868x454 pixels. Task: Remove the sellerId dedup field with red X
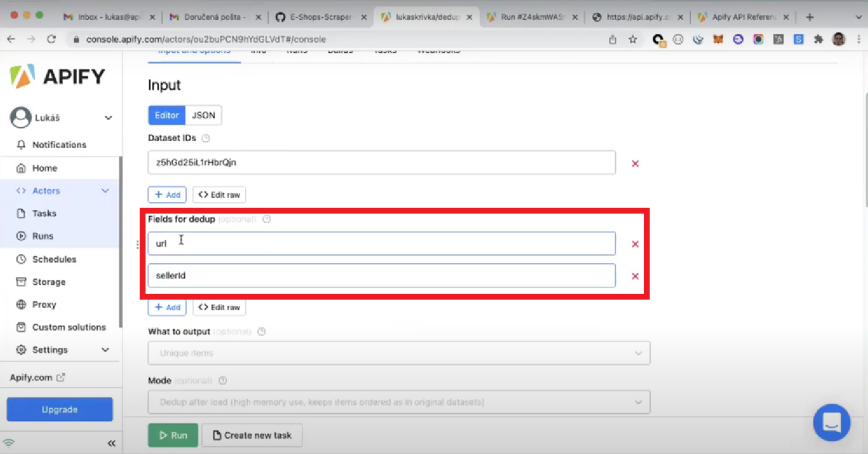tap(635, 276)
